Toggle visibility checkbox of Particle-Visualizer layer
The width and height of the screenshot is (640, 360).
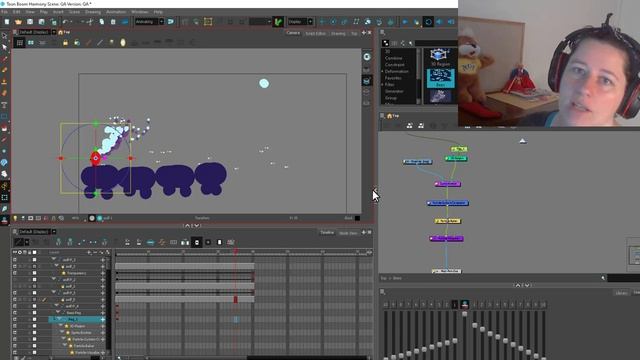point(15,352)
